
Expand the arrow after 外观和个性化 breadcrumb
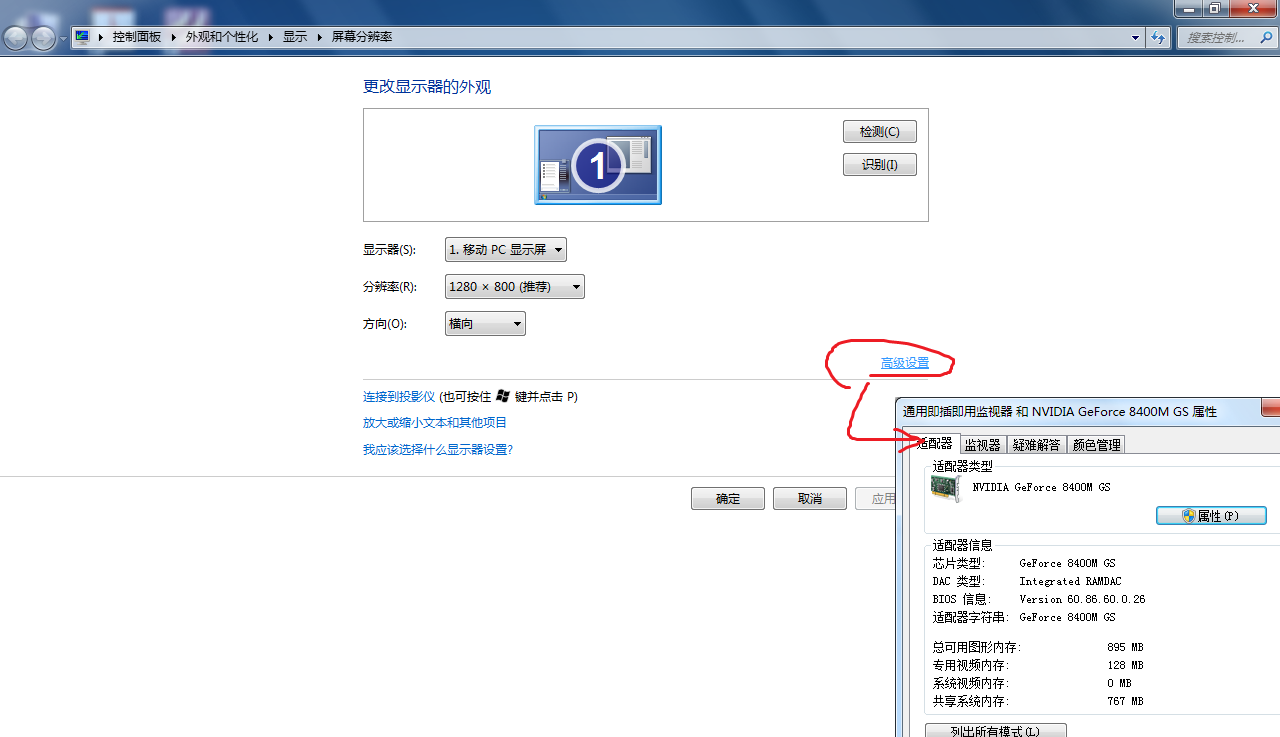pyautogui.click(x=270, y=37)
